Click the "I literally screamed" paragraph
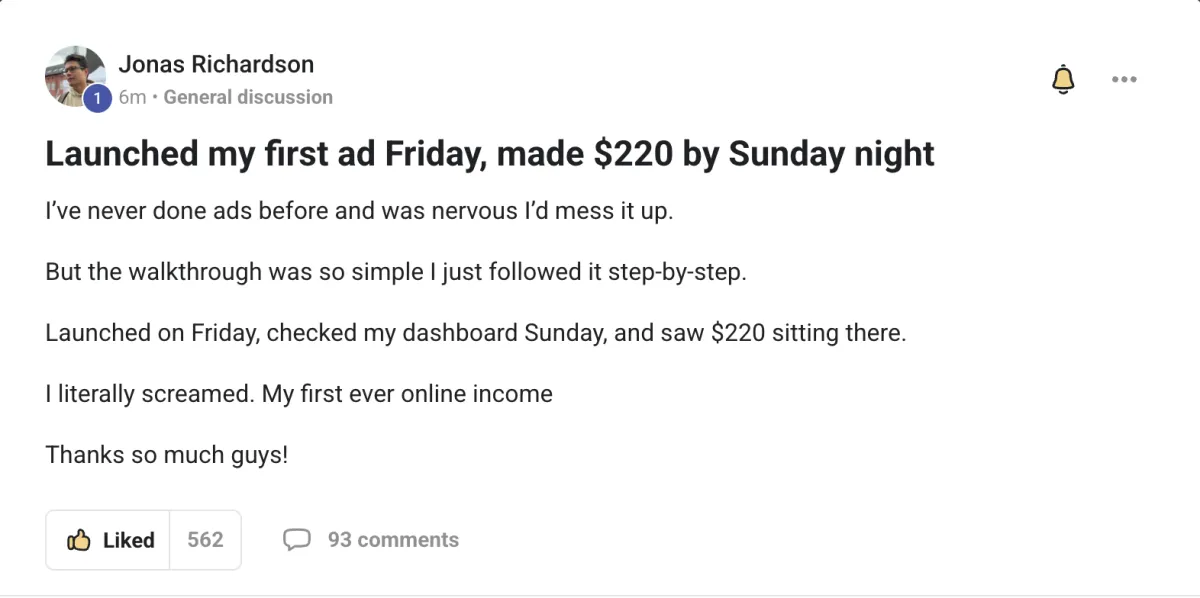Viewport: 1200px width, 598px height. [x=299, y=394]
